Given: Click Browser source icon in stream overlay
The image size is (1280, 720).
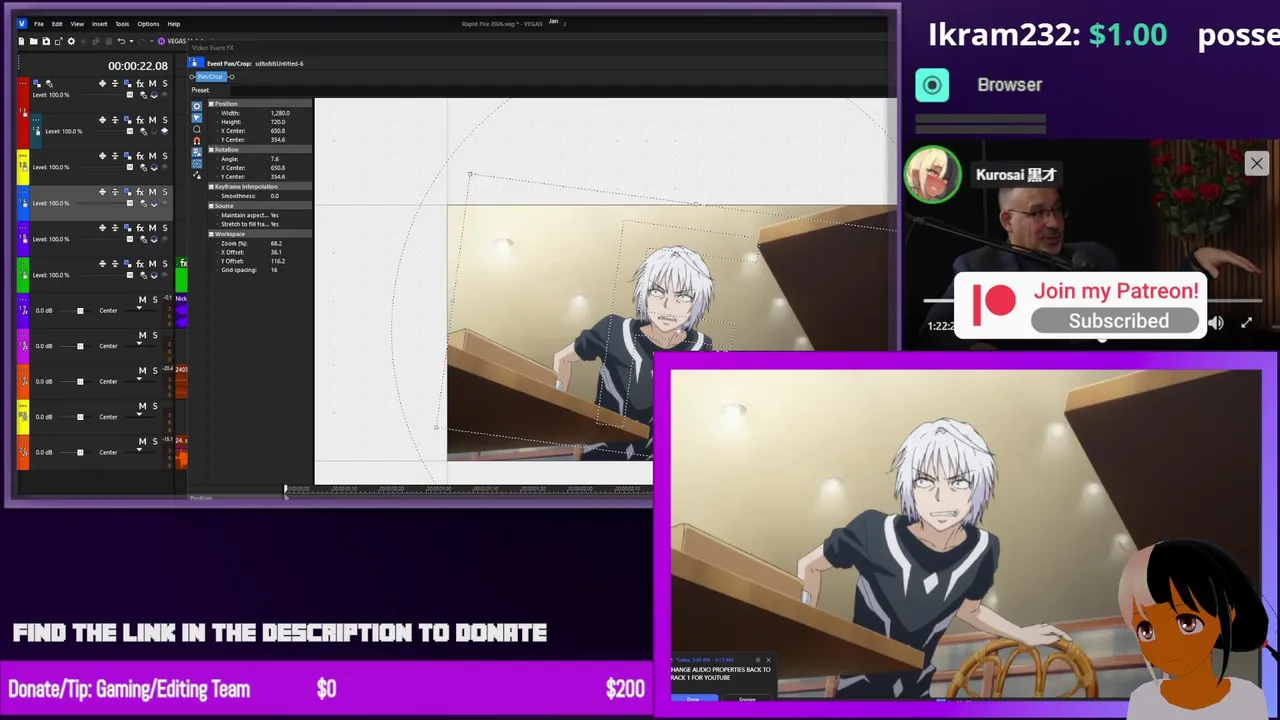Looking at the screenshot, I should click(x=932, y=85).
